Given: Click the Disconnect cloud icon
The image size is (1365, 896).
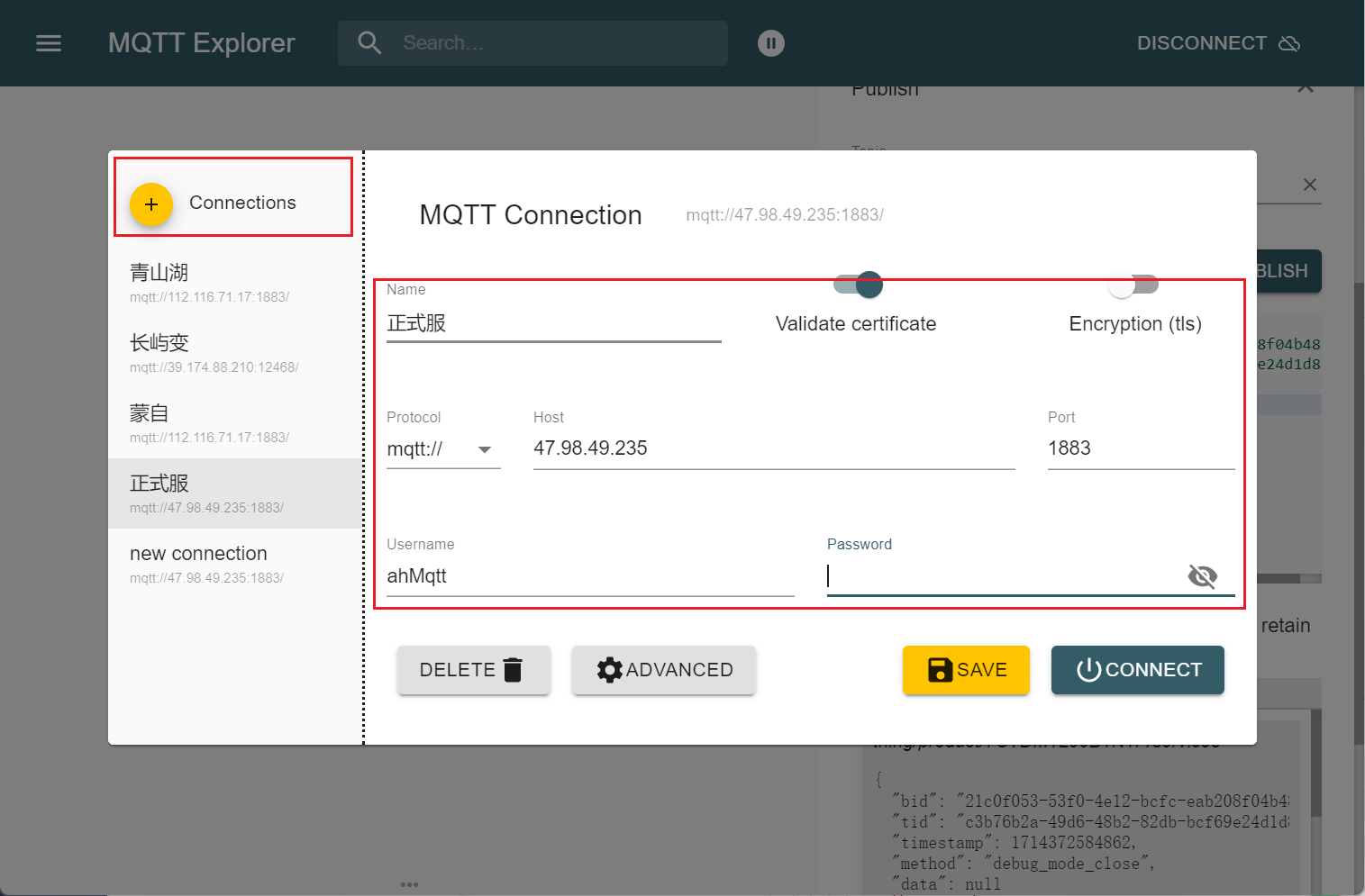Looking at the screenshot, I should point(1289,43).
